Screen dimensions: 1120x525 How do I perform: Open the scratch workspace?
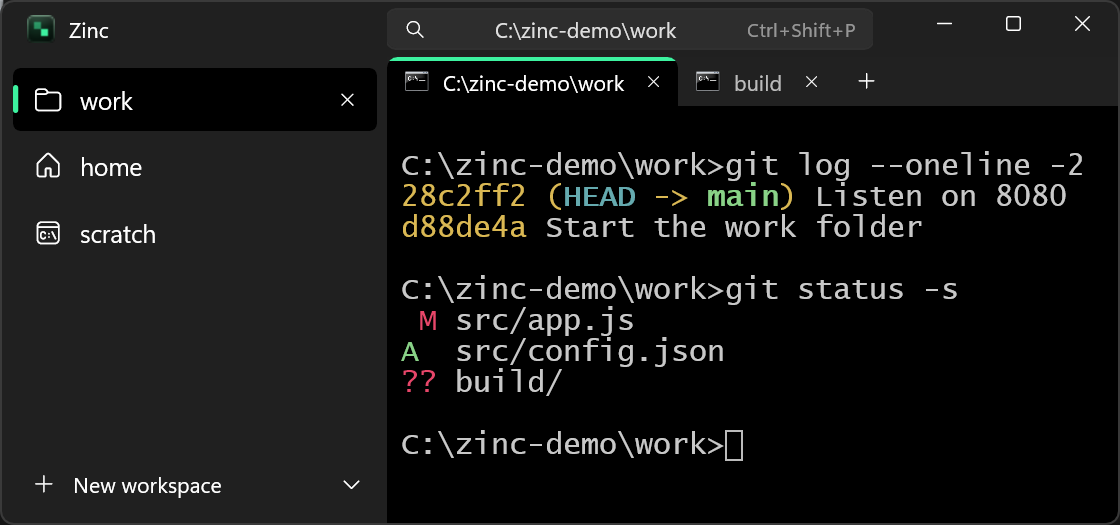click(x=194, y=234)
